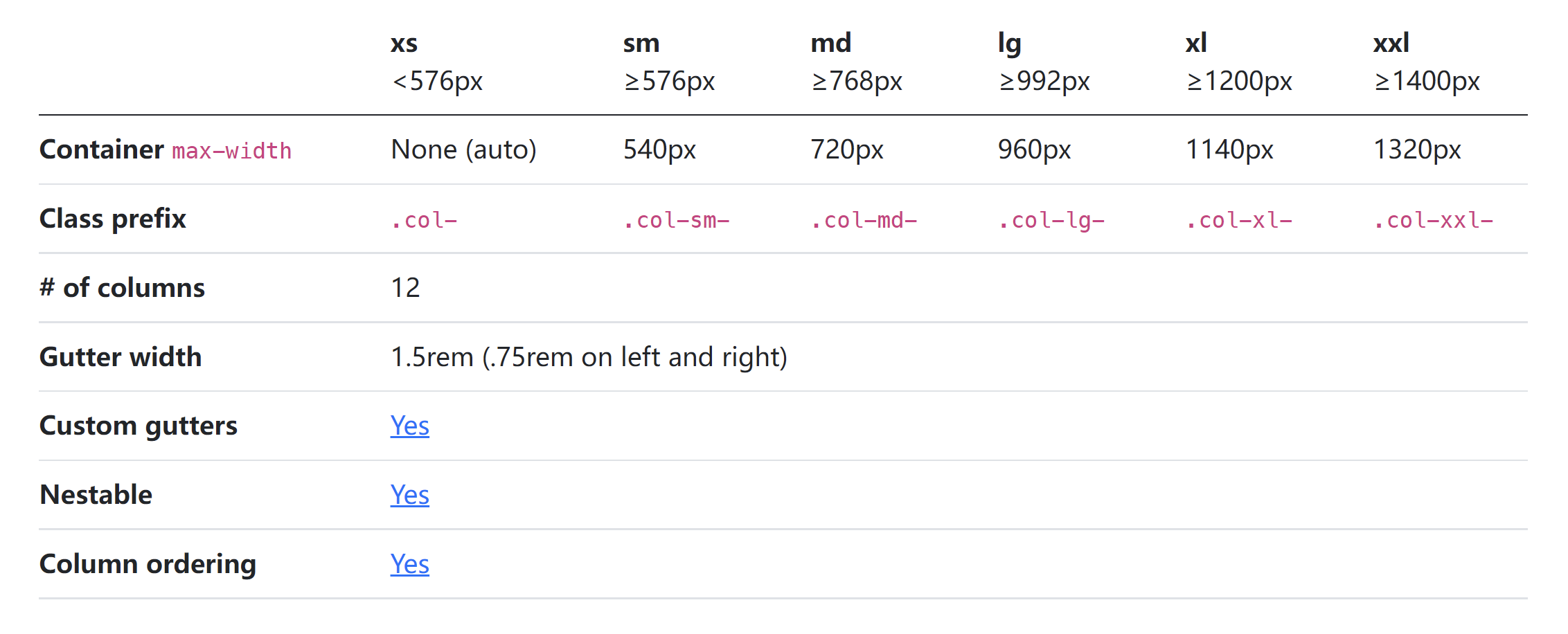Select the .col-md- class prefix
Viewport: 1568px width, 634px height.
coord(864,220)
